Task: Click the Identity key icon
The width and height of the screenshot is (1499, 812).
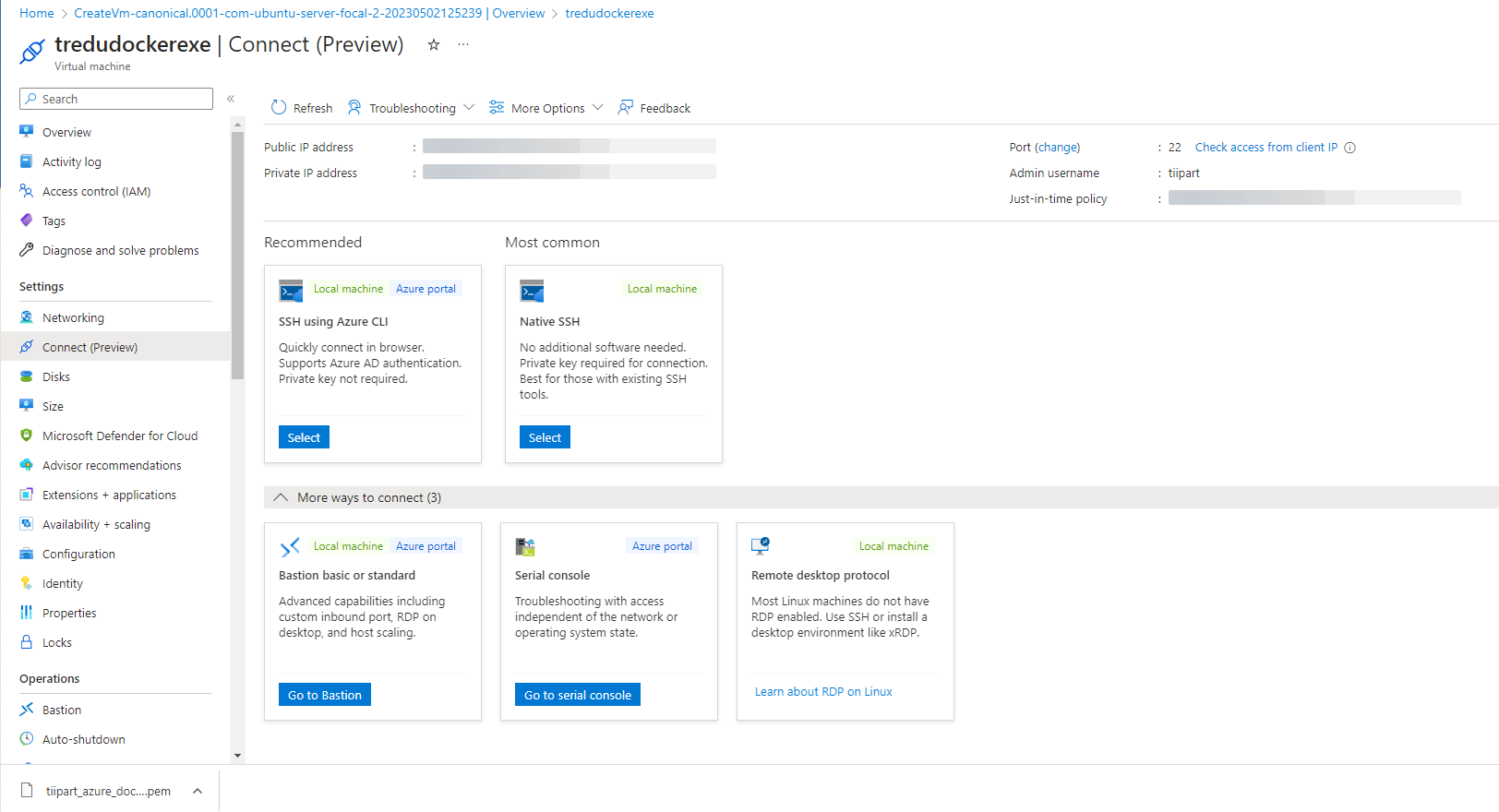Action: pyautogui.click(x=27, y=583)
